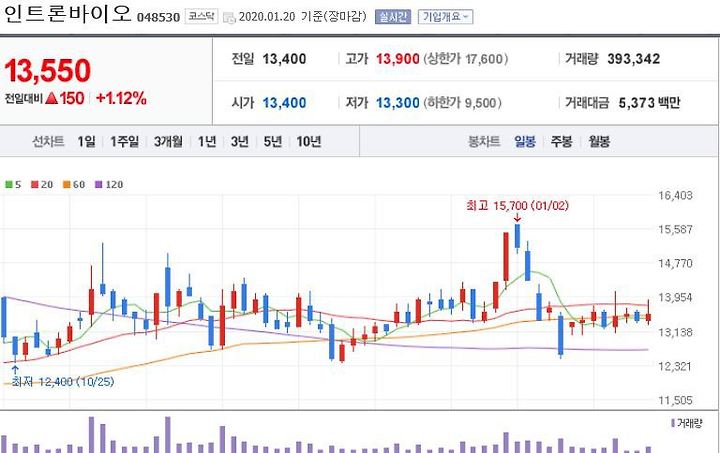Screen dimensions: 720x453
Task: Click the 실시간 button
Action: [393, 17]
